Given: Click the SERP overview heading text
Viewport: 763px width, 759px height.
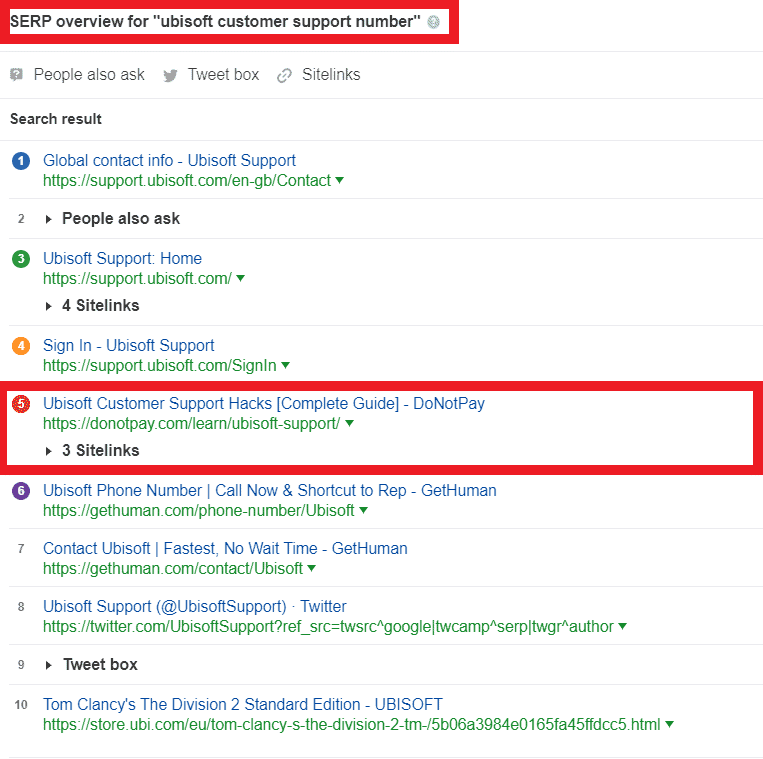Looking at the screenshot, I should 215,21.
